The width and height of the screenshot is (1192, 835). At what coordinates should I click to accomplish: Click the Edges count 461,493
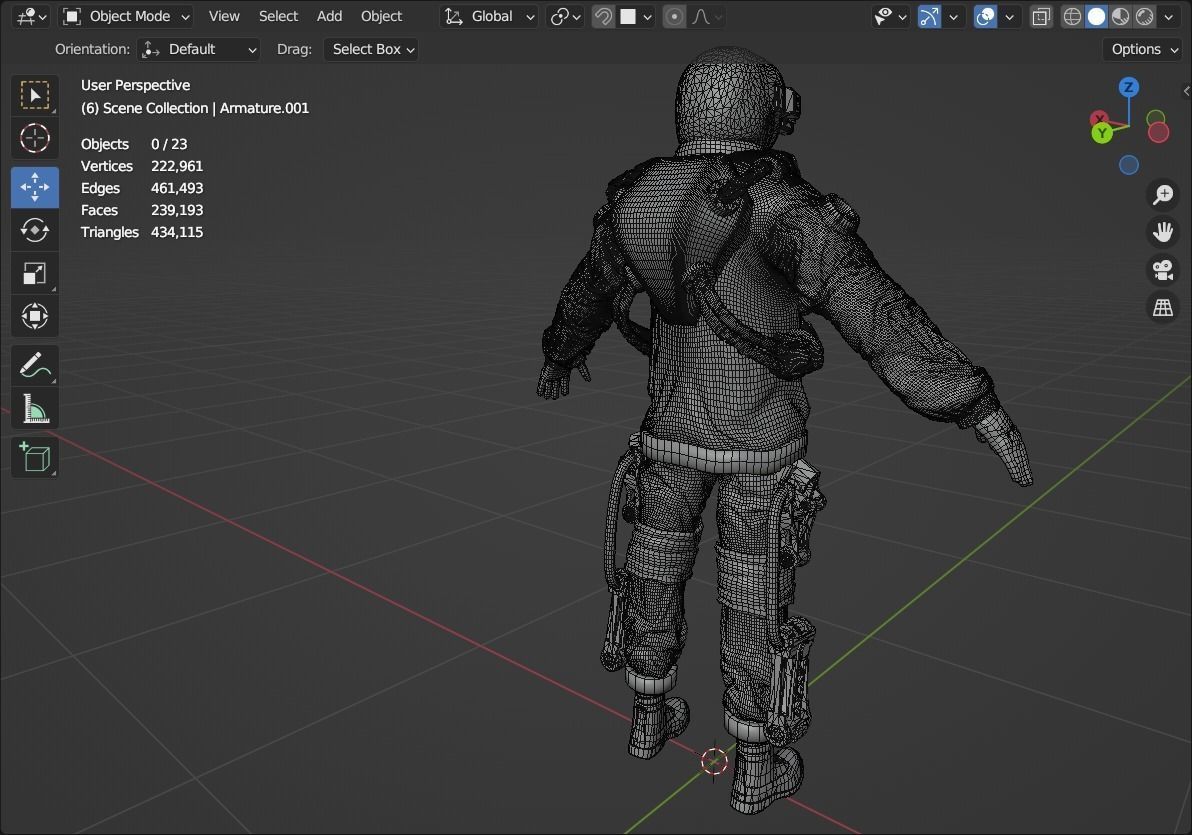[x=177, y=188]
